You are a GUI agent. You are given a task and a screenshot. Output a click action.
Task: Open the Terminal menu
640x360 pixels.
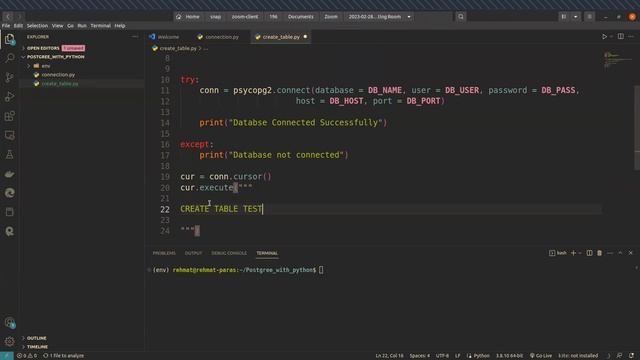(100, 26)
